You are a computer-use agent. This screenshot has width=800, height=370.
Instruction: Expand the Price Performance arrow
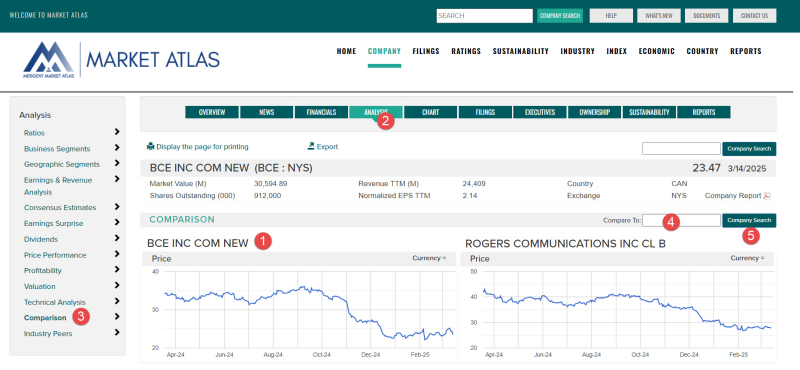(117, 254)
